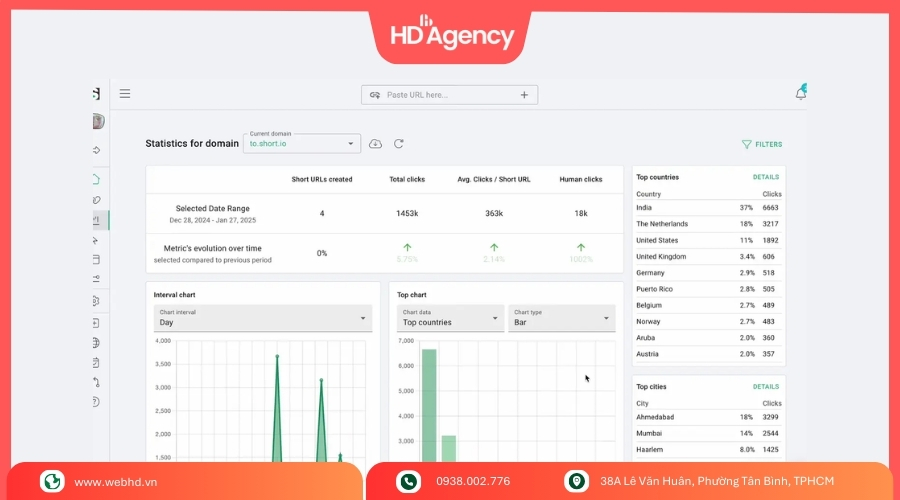This screenshot has width=900, height=500.
Task: Click the highlighted statistics icon in sidebar
Action: (96, 220)
